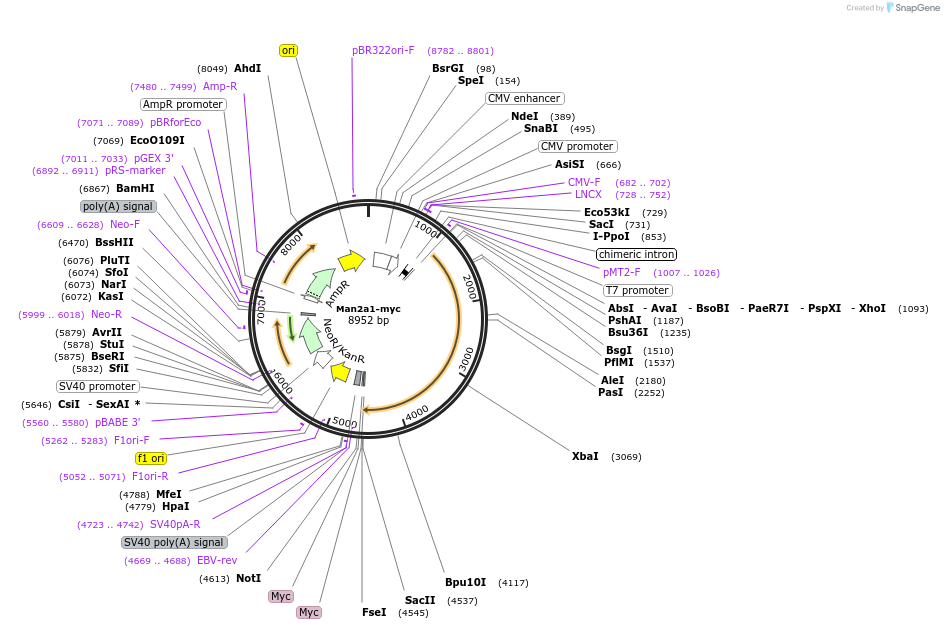Click the pBR322ori-F primer label
Viewport: 944px width, 629px height.
[383, 50]
